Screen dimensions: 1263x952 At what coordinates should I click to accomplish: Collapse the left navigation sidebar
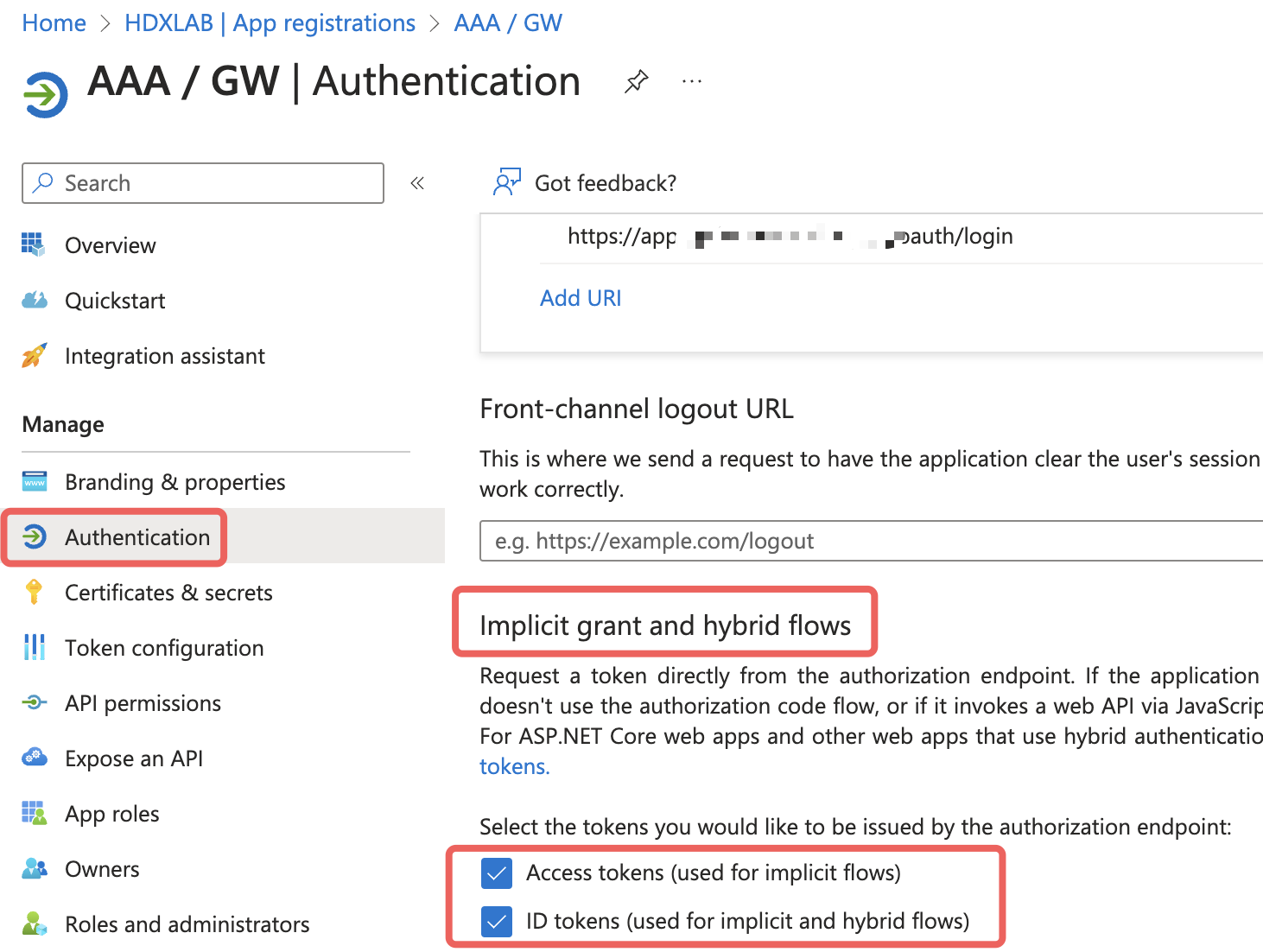click(x=417, y=183)
